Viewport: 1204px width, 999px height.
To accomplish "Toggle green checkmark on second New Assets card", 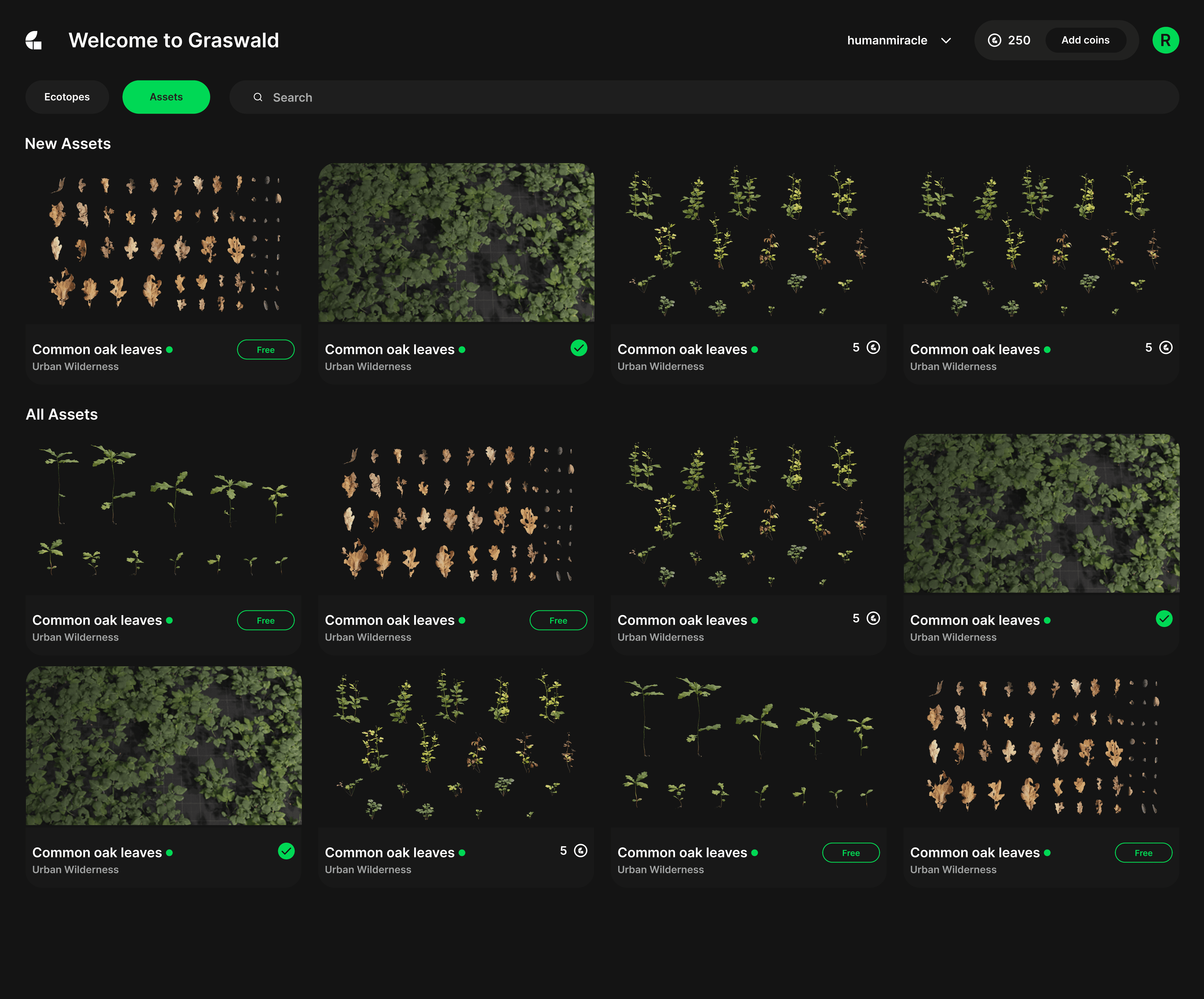I will pyautogui.click(x=579, y=348).
